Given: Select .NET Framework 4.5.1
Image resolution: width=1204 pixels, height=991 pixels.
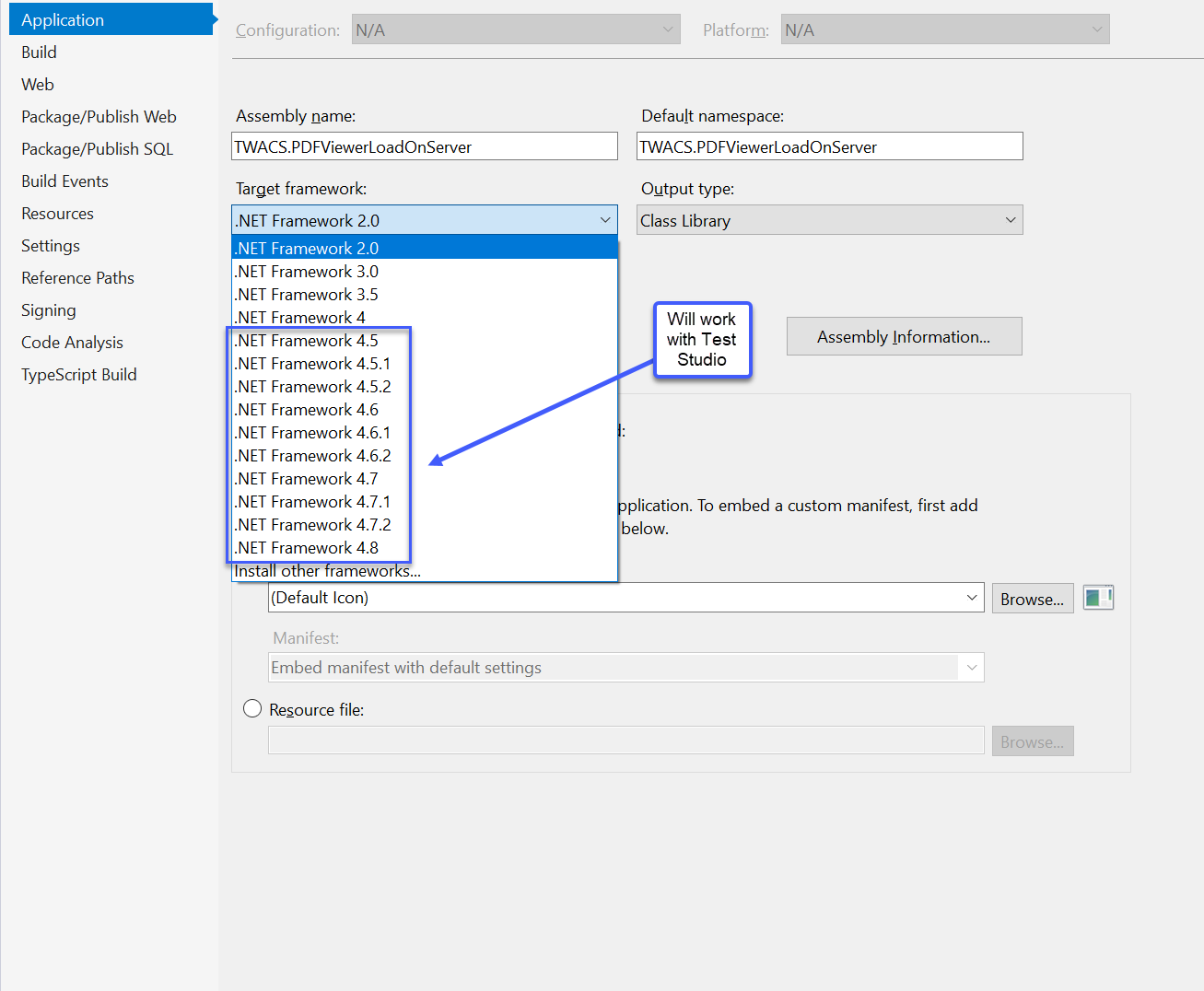Looking at the screenshot, I should 425,363.
